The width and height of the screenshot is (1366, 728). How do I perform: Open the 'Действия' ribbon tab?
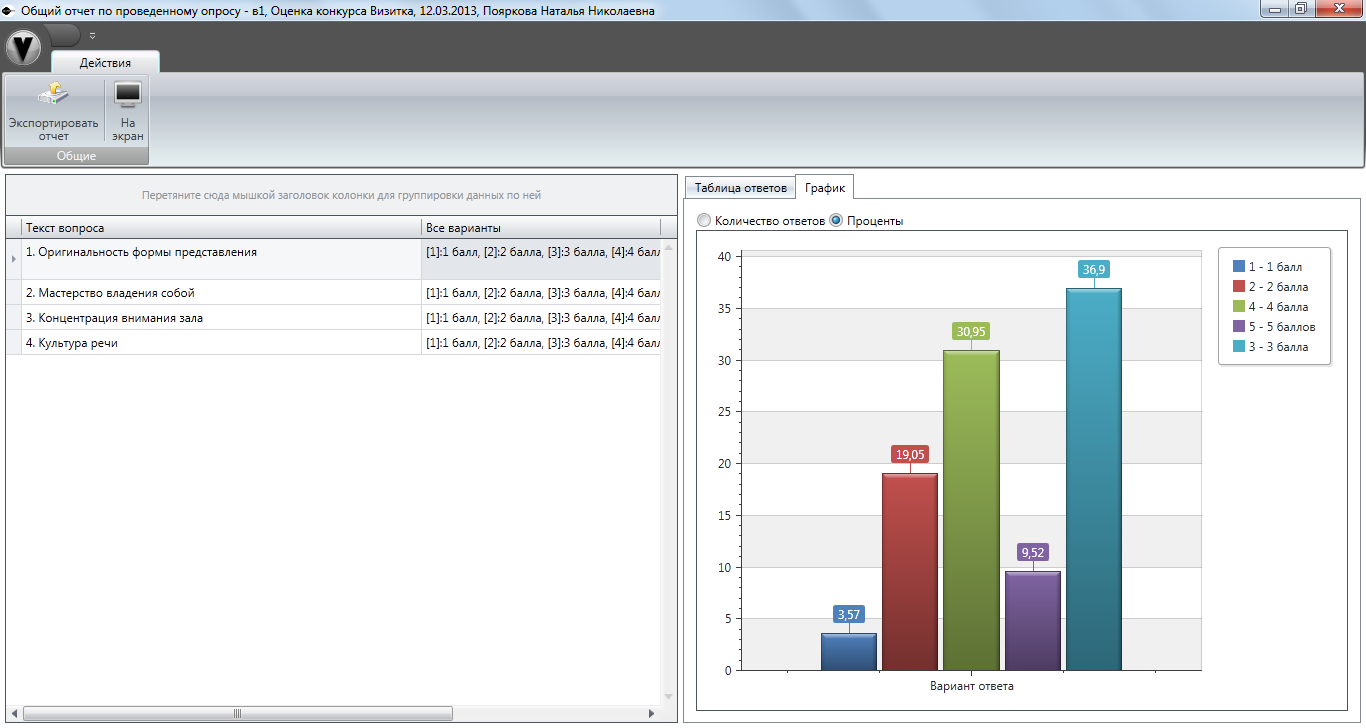[105, 63]
